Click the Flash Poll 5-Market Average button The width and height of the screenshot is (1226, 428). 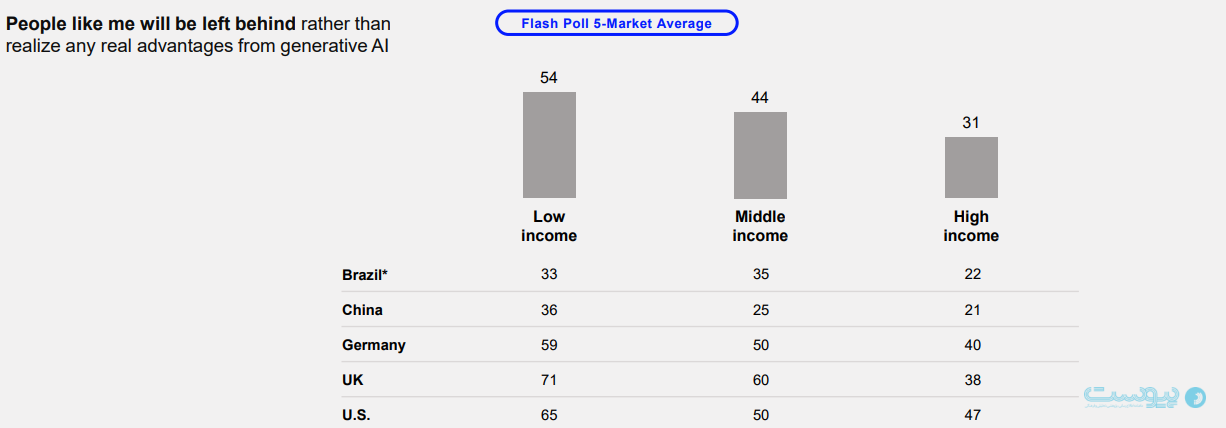point(616,23)
